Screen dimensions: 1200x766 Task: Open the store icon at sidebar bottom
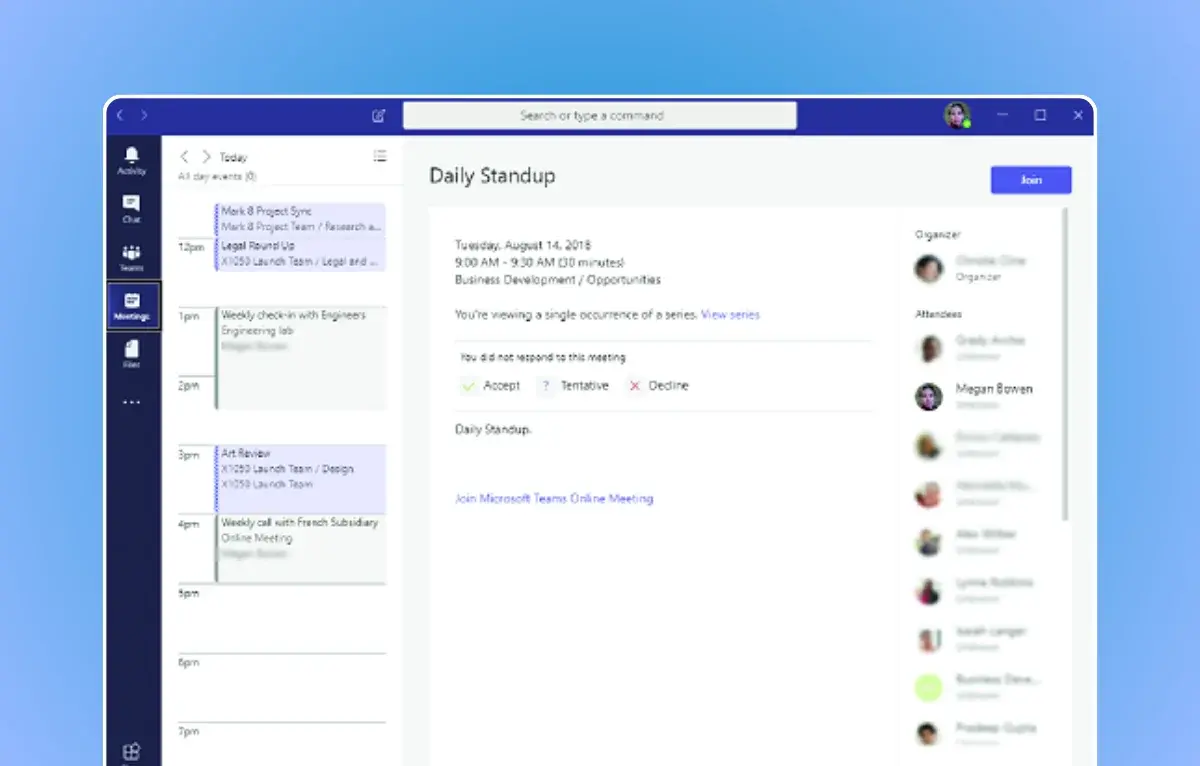pos(132,751)
